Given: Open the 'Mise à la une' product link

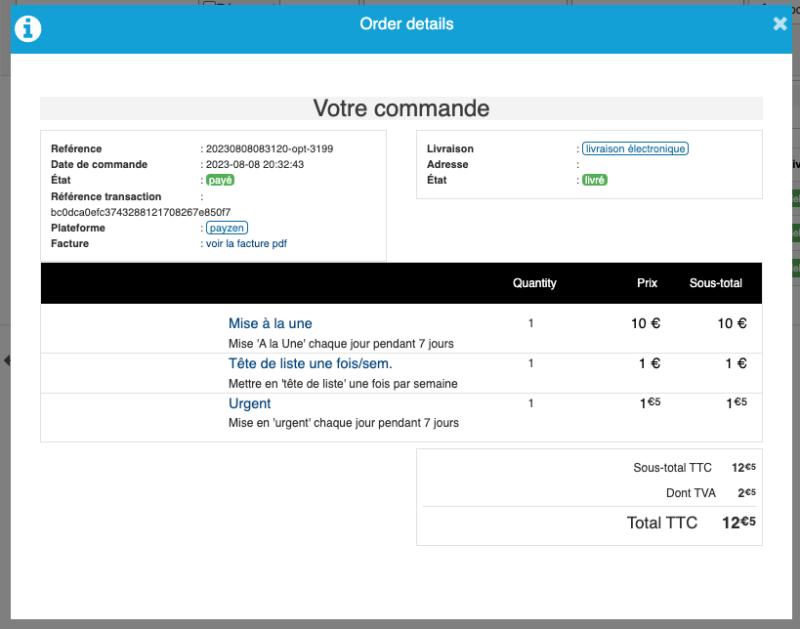Looking at the screenshot, I should pos(270,323).
